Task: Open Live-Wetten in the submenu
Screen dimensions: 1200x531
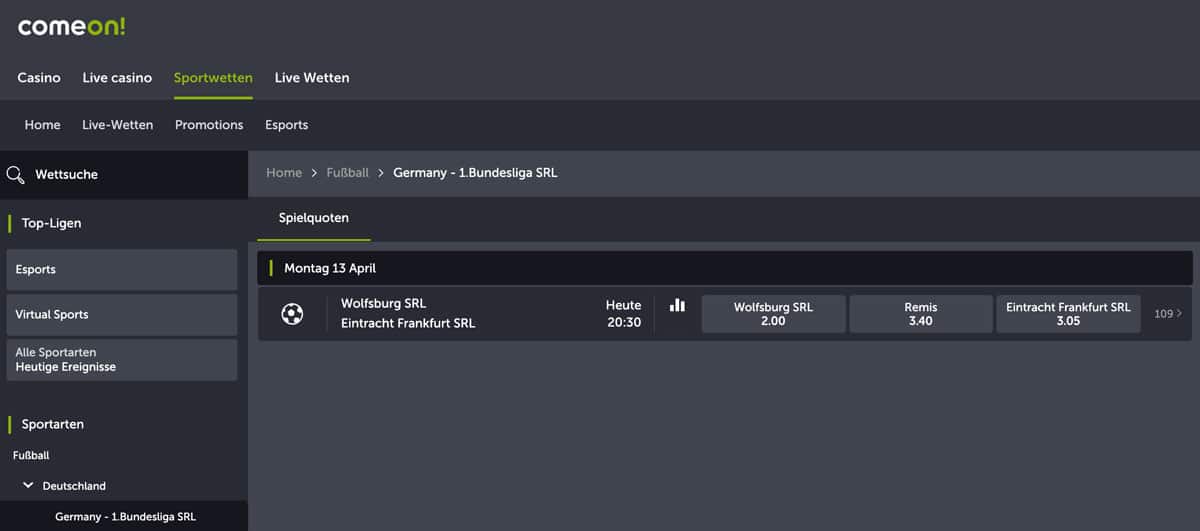Action: pyautogui.click(x=118, y=125)
